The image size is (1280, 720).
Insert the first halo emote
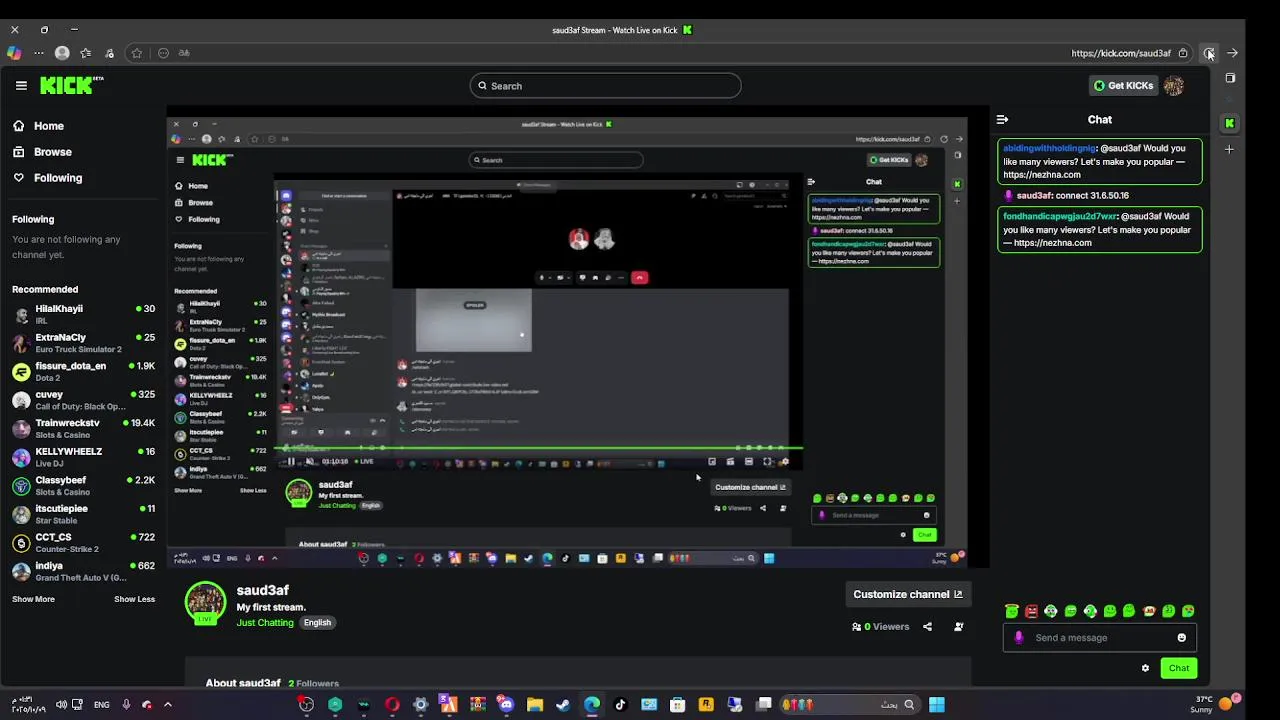[x=1012, y=611]
